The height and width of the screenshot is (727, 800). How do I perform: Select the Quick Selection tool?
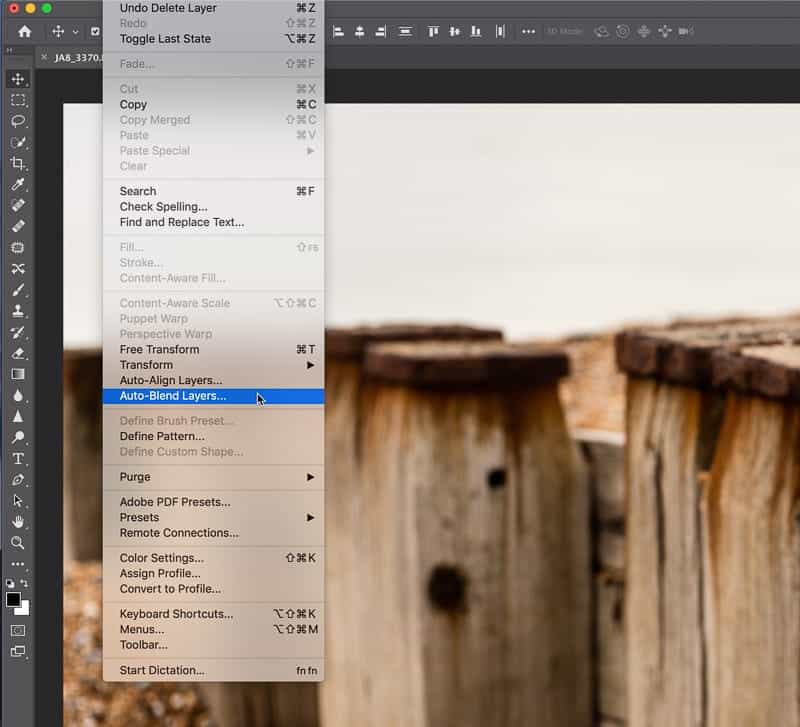click(x=18, y=142)
